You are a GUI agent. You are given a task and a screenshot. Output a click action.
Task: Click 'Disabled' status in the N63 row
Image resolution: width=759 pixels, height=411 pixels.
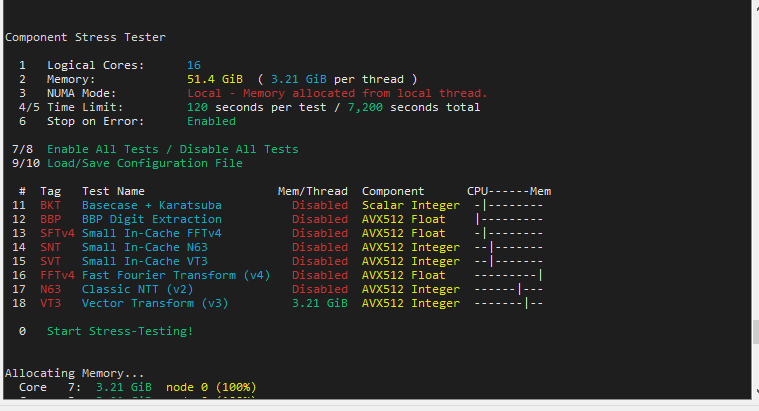[319, 290]
